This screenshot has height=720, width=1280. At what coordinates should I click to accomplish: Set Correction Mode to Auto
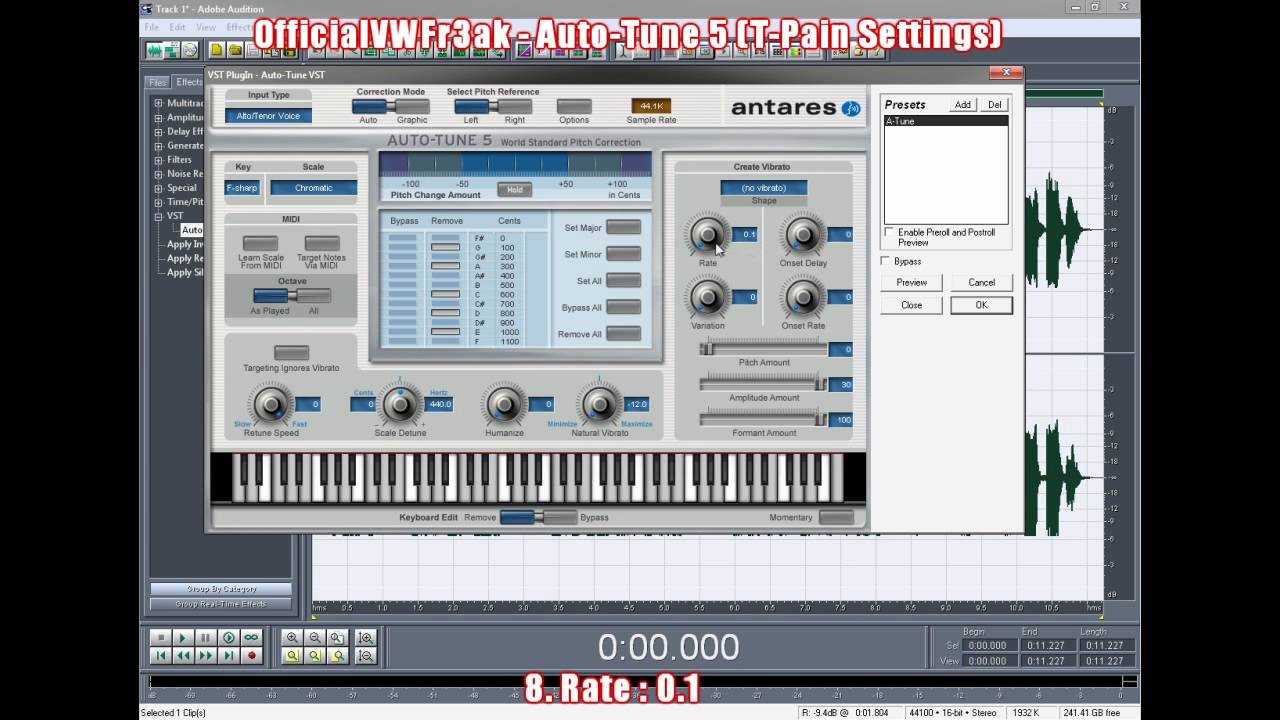coord(369,106)
